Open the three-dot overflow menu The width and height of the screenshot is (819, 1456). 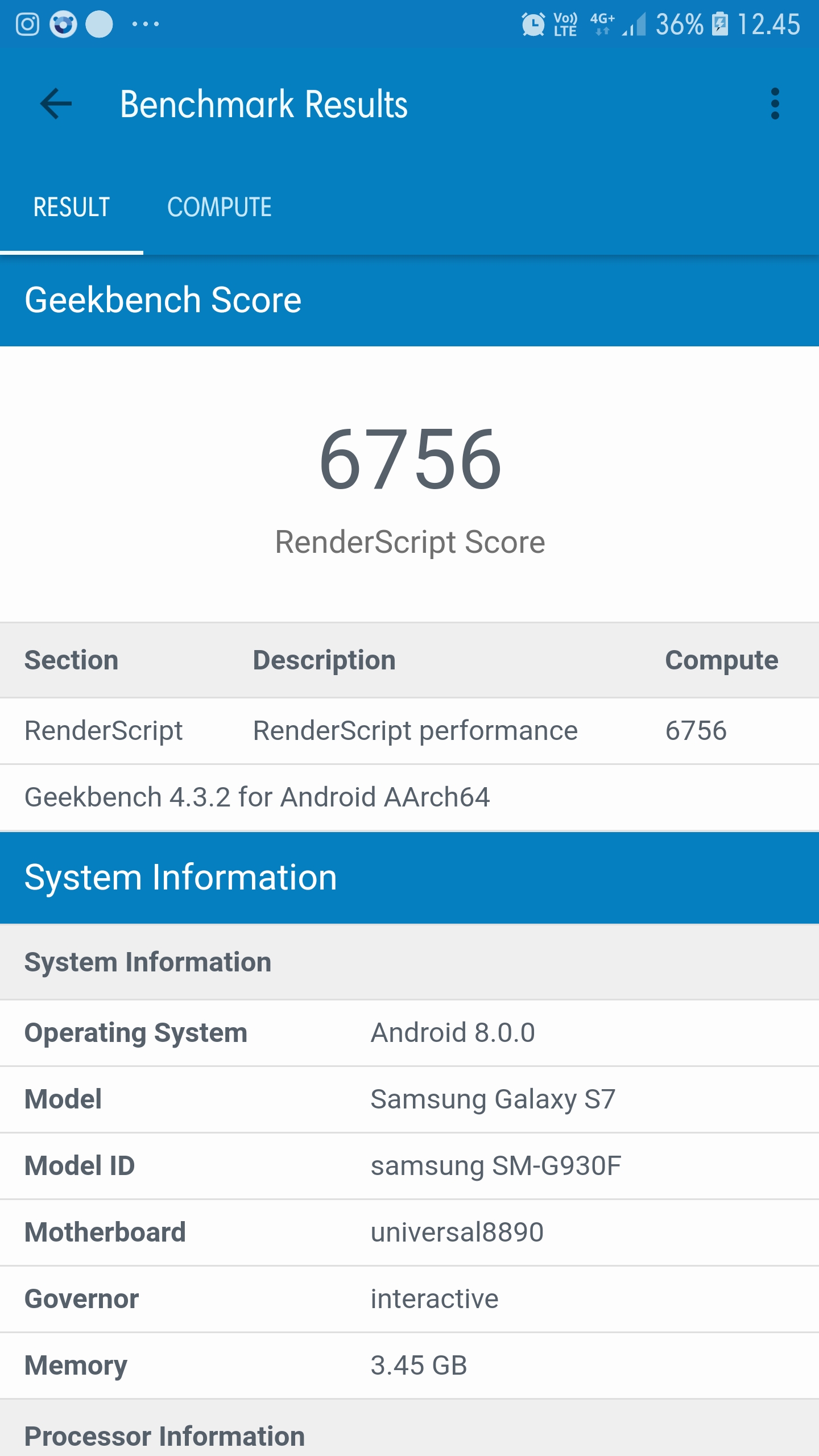point(775,104)
